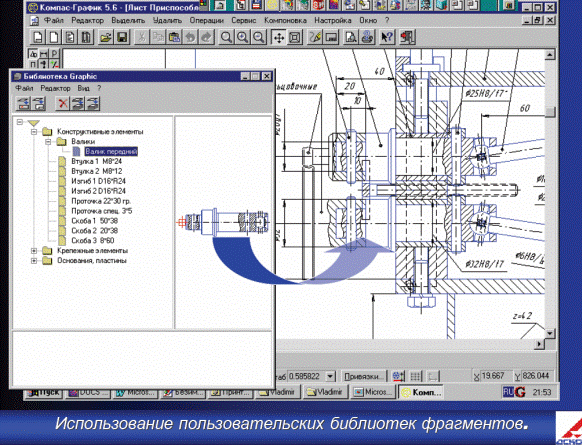Open an existing file with the folder icon
Viewport: 582px width, 445px height.
point(106,37)
